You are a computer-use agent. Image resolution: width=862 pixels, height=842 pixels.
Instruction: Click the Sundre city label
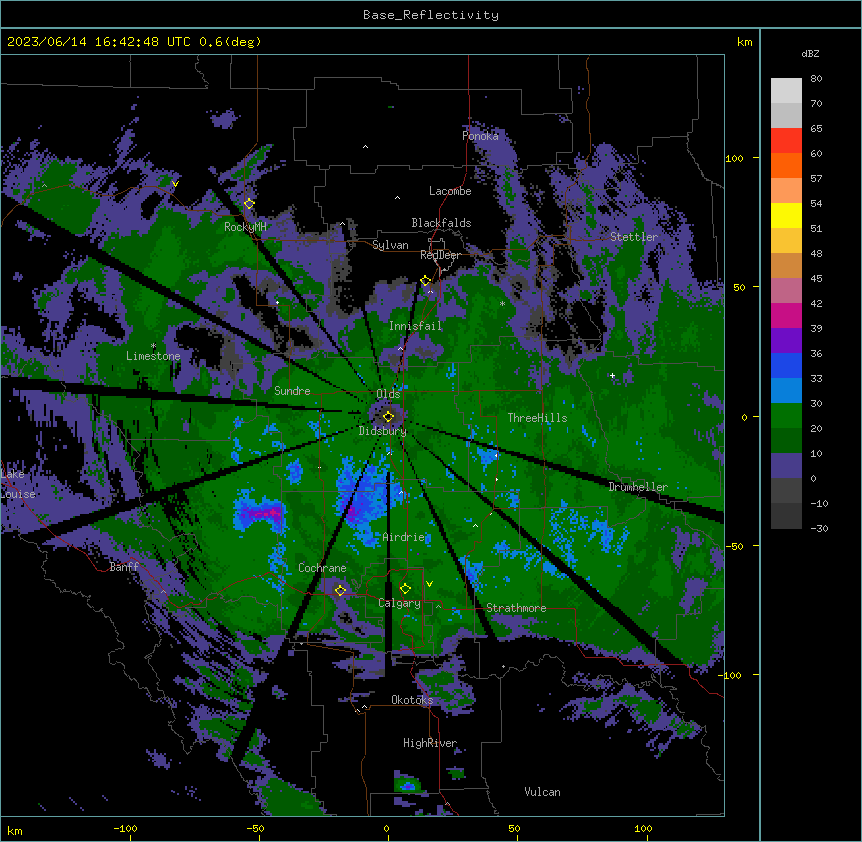click(x=292, y=391)
